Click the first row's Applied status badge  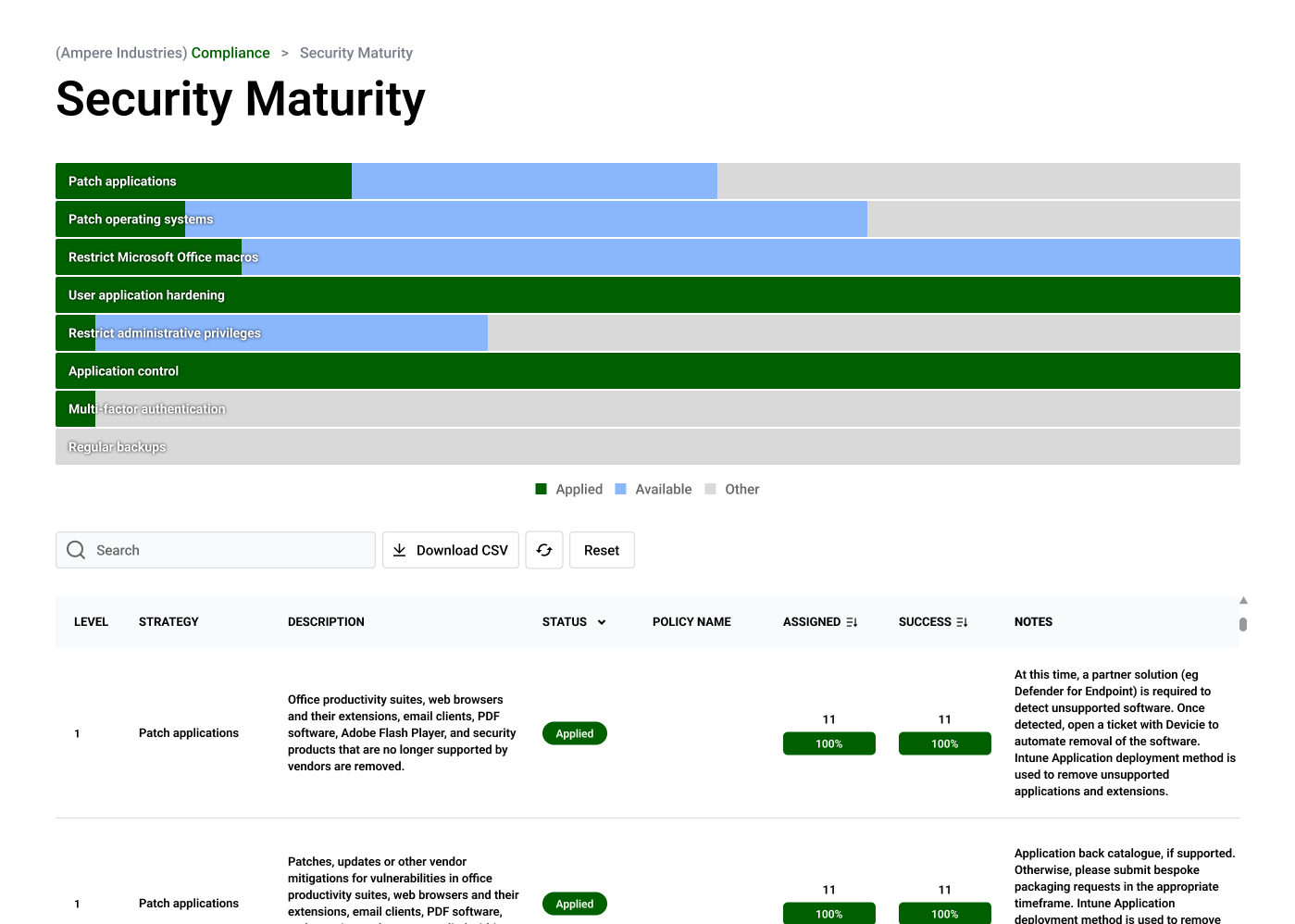tap(574, 733)
